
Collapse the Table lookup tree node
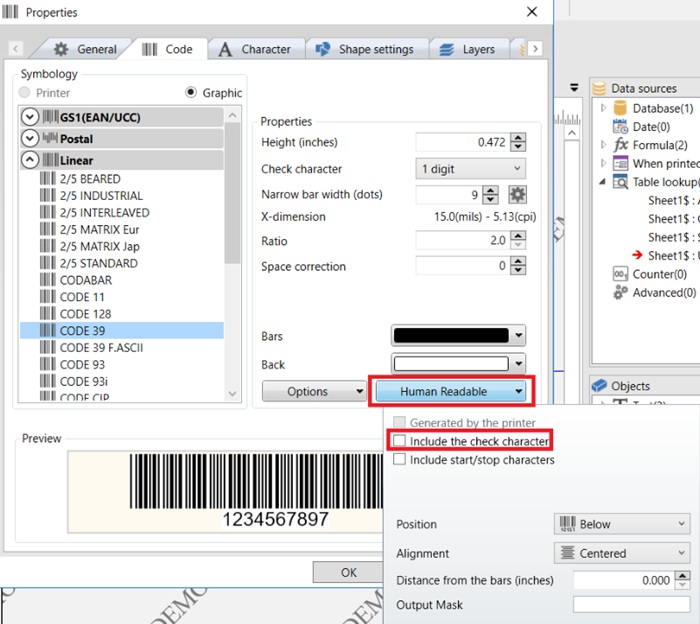[603, 181]
